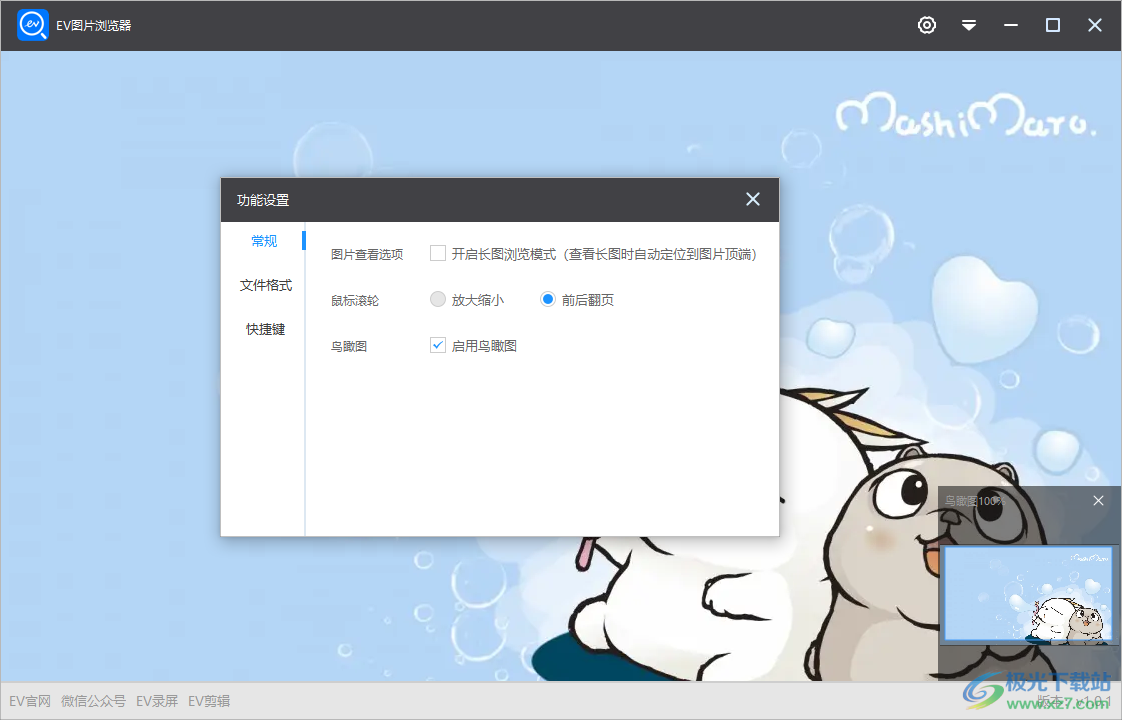Click the 功能设置 dialog title
Viewport: 1122px width, 720px height.
(263, 200)
